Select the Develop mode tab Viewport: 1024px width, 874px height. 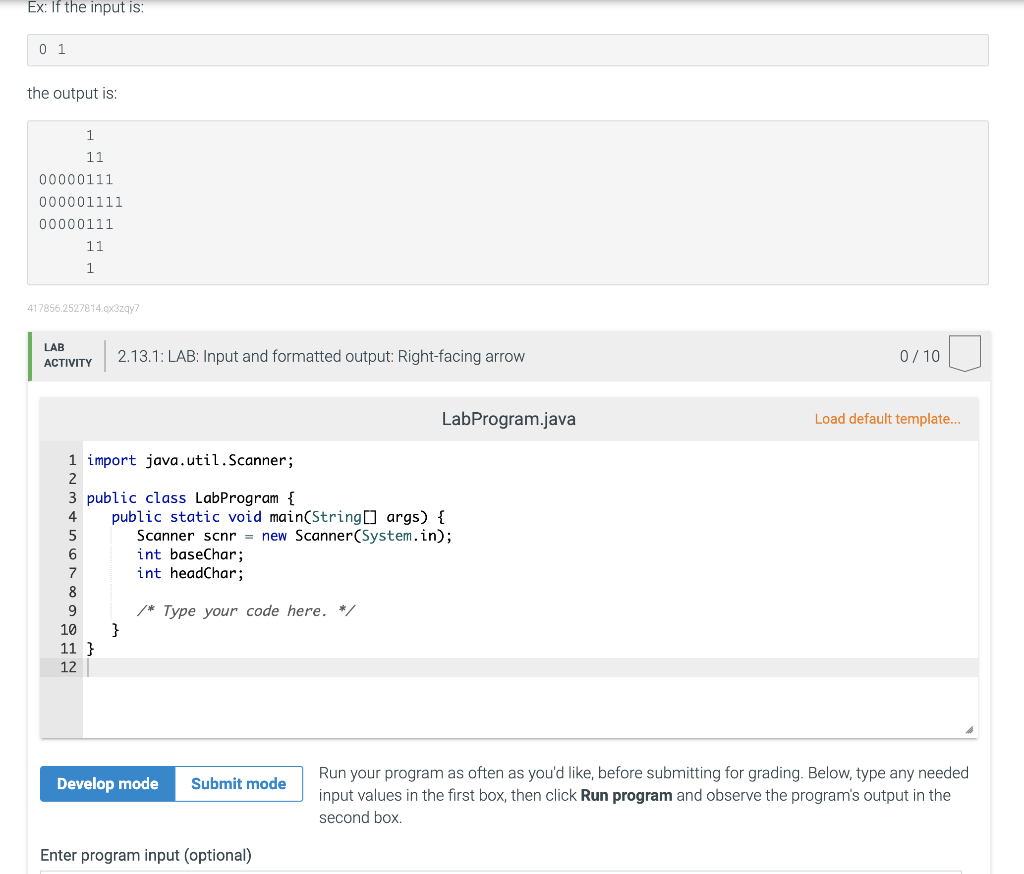pyautogui.click(x=107, y=784)
